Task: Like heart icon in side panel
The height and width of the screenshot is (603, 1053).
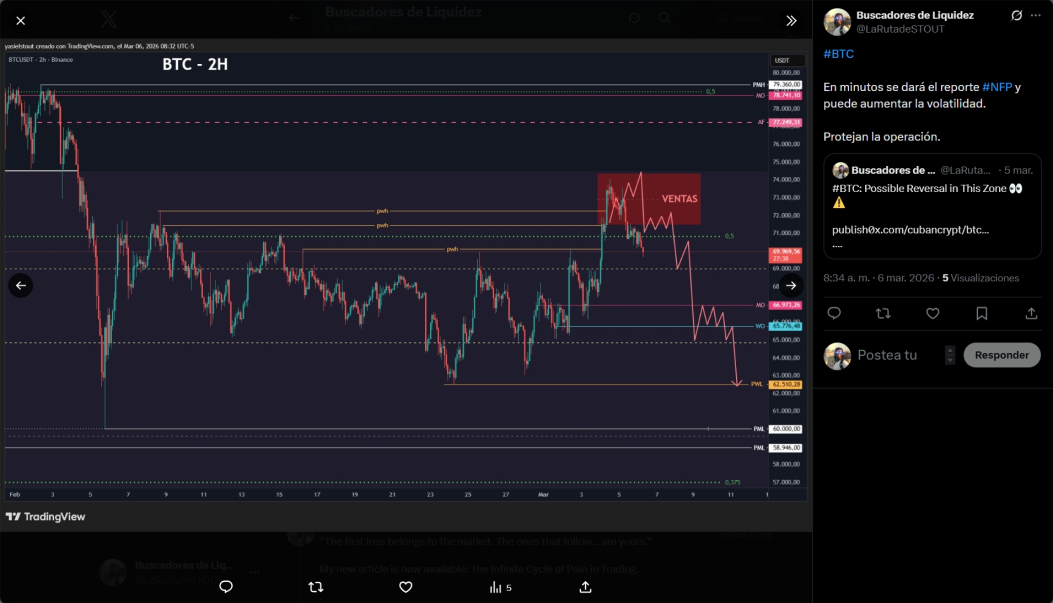Action: coord(933,313)
